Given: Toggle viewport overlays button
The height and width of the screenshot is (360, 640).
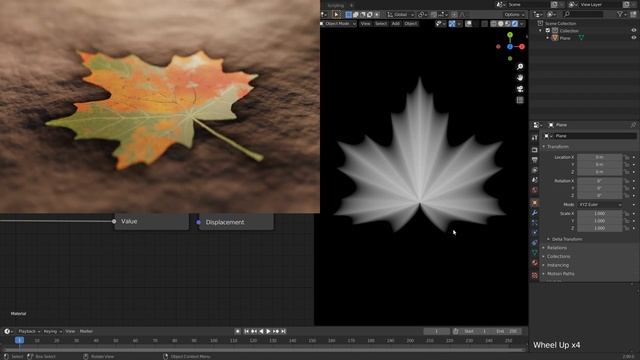Looking at the screenshot, I should point(469,24).
